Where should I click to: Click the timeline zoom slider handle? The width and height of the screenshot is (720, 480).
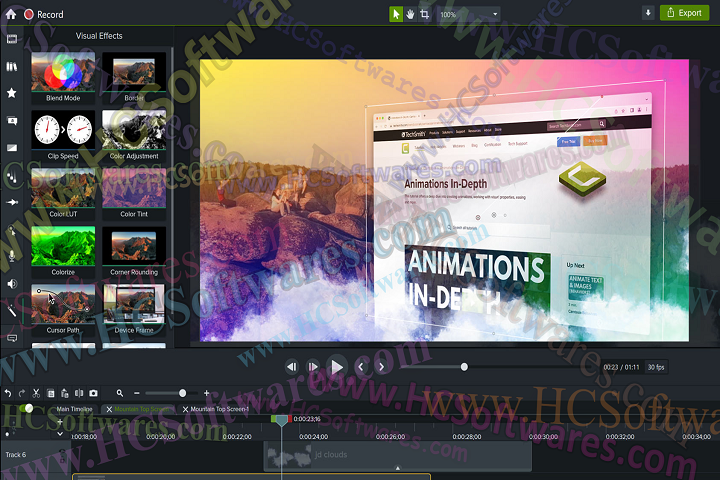182,393
